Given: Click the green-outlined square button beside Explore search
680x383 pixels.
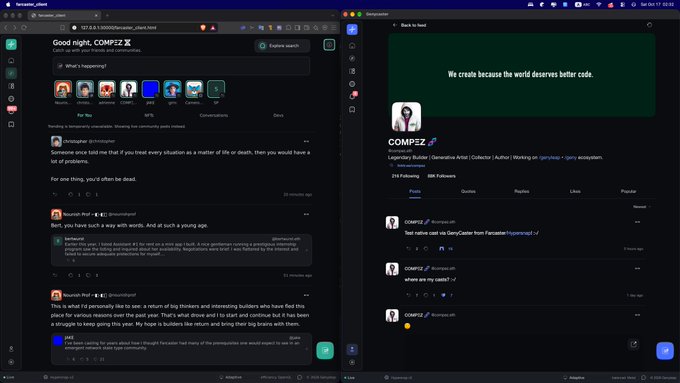Looking at the screenshot, I should [x=329, y=45].
